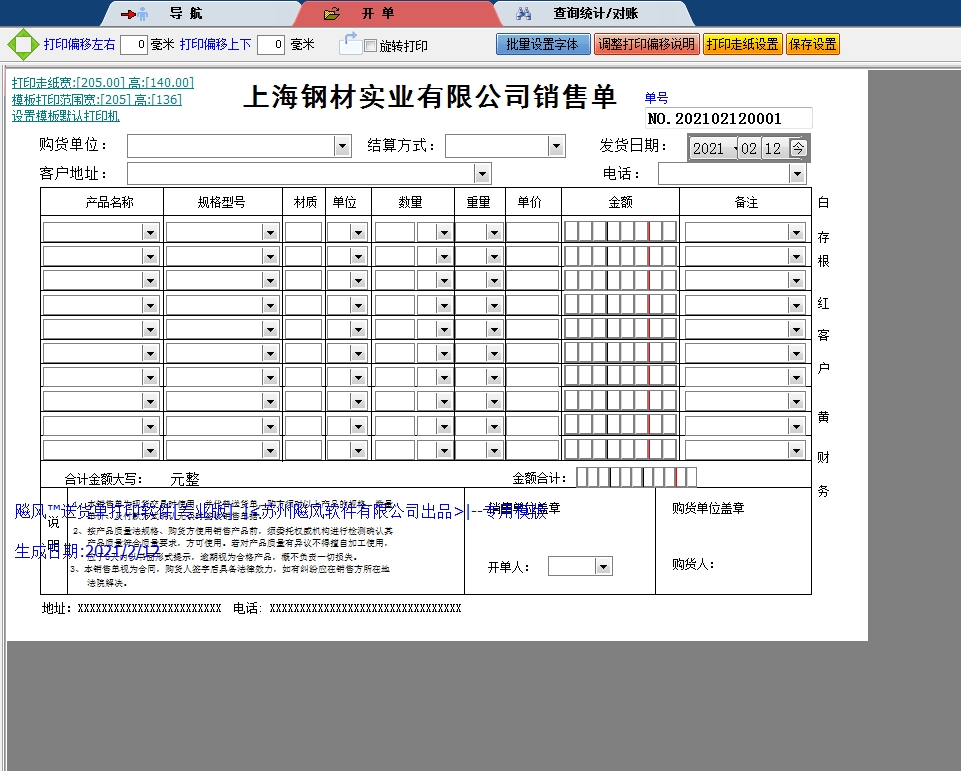This screenshot has height=771, width=961.
Task: Click the 打印偏移左右 input field
Action: pos(131,44)
